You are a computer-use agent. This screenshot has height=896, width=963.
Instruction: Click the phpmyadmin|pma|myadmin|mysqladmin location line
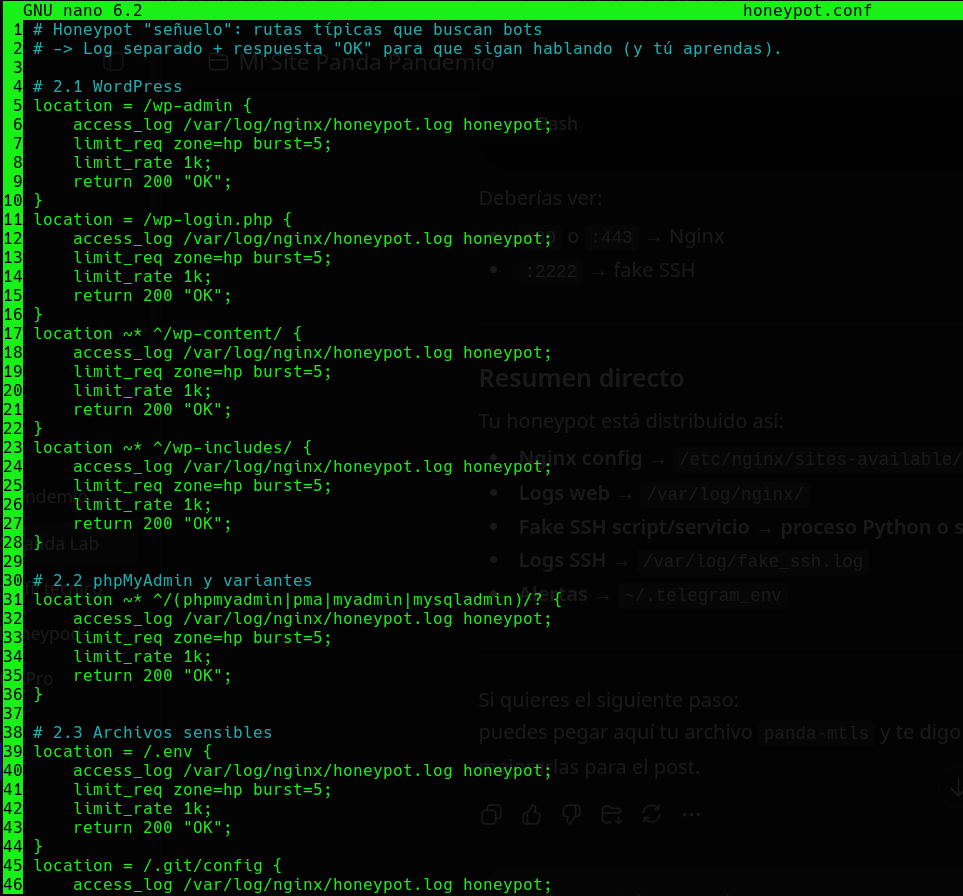pyautogui.click(x=298, y=599)
